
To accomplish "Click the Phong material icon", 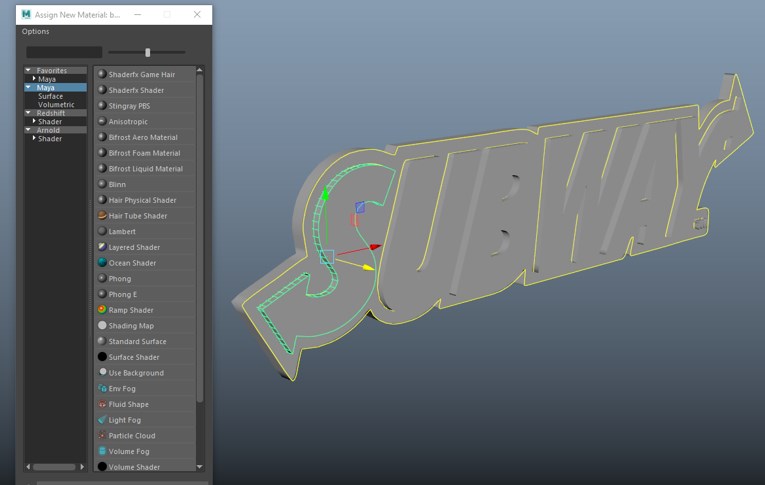I will pyautogui.click(x=102, y=278).
